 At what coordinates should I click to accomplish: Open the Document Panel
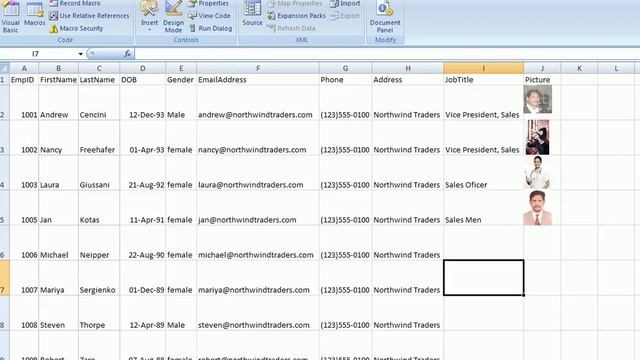click(385, 17)
